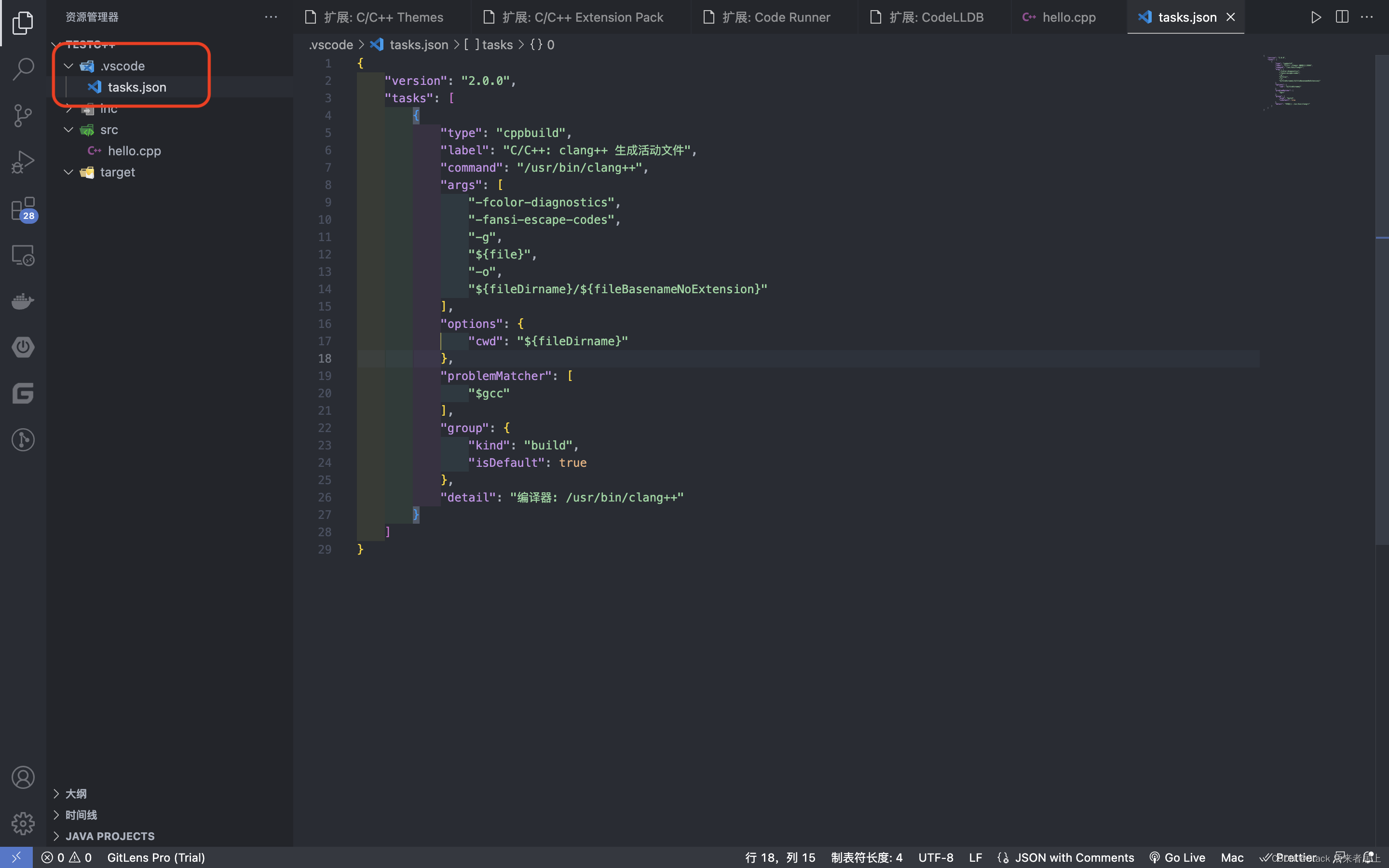Close the tasks.json tab
This screenshot has width=1389, height=868.
pyautogui.click(x=1231, y=17)
